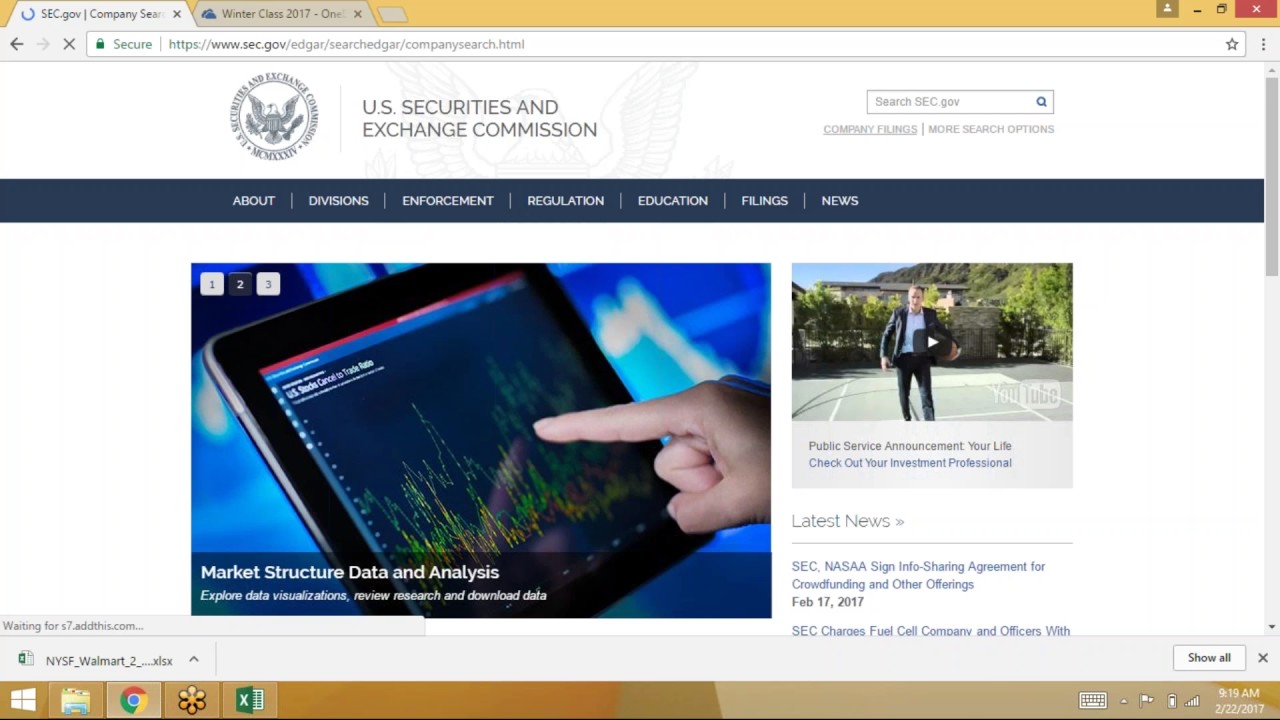The width and height of the screenshot is (1280, 720).
Task: Open Excel from the taskbar
Action: coord(249,700)
